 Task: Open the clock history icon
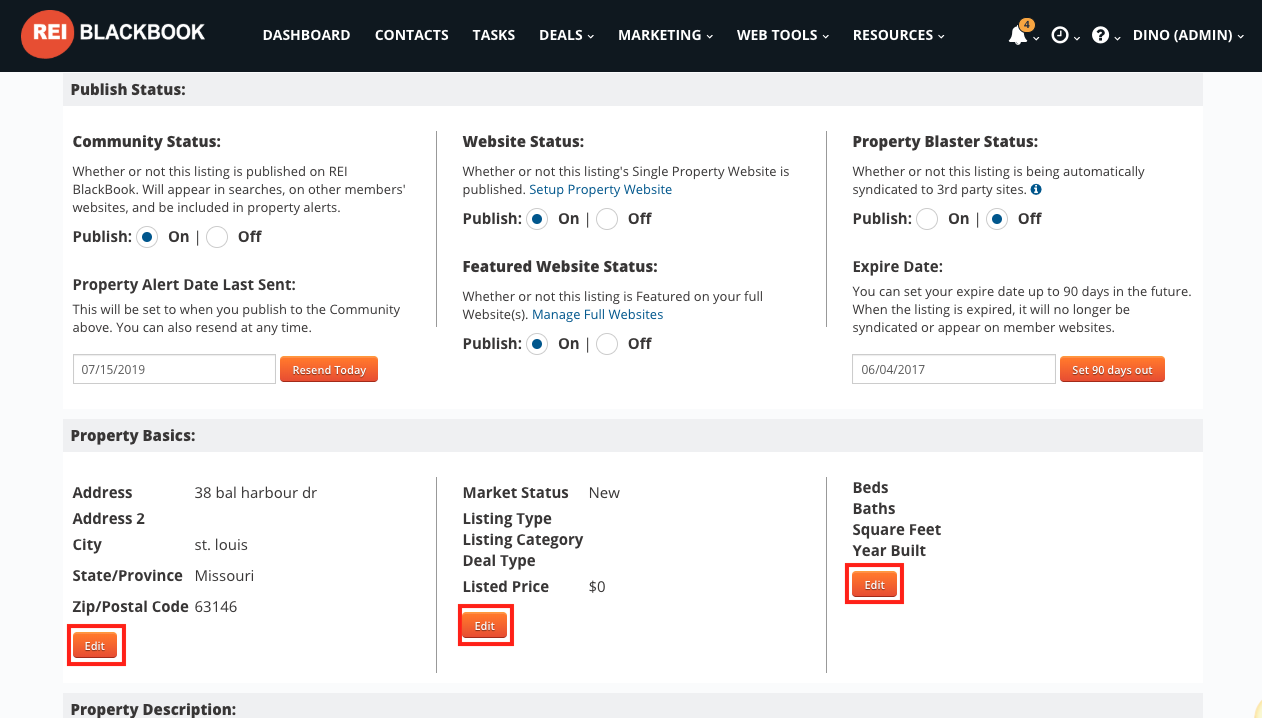(x=1060, y=35)
